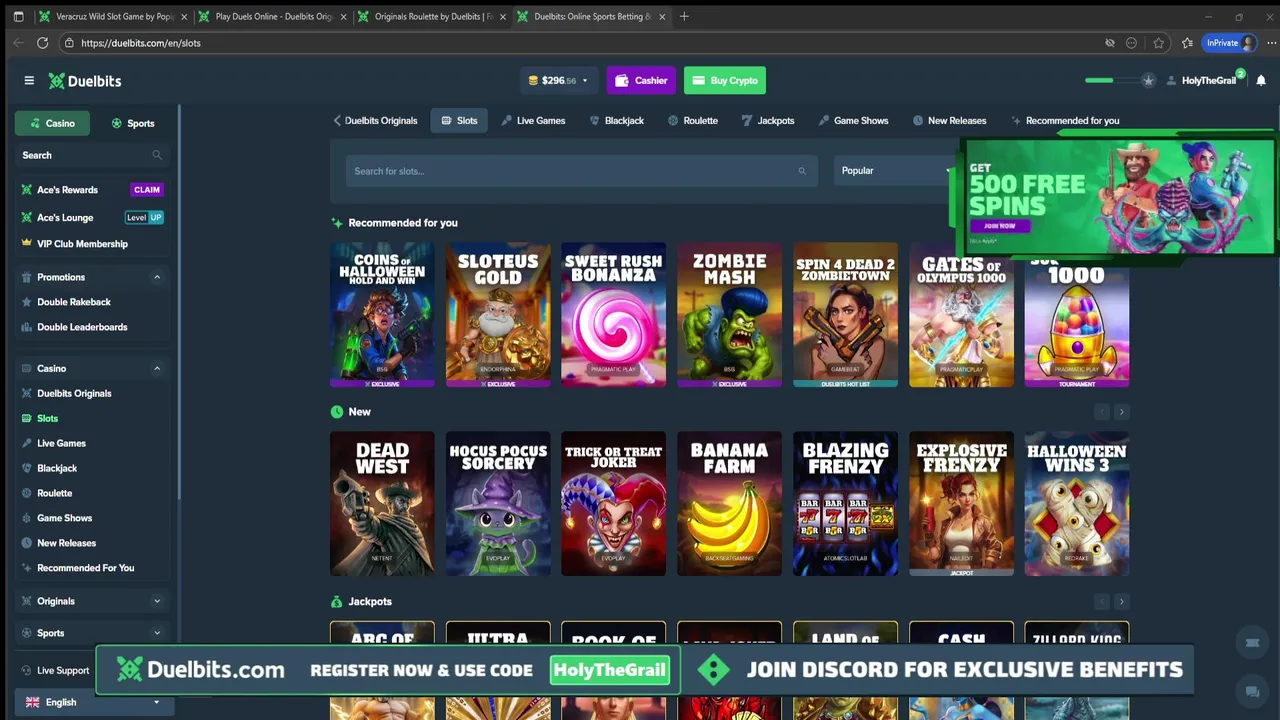The height and width of the screenshot is (720, 1280).
Task: Open Double Rakeback promotion
Action: tap(74, 302)
